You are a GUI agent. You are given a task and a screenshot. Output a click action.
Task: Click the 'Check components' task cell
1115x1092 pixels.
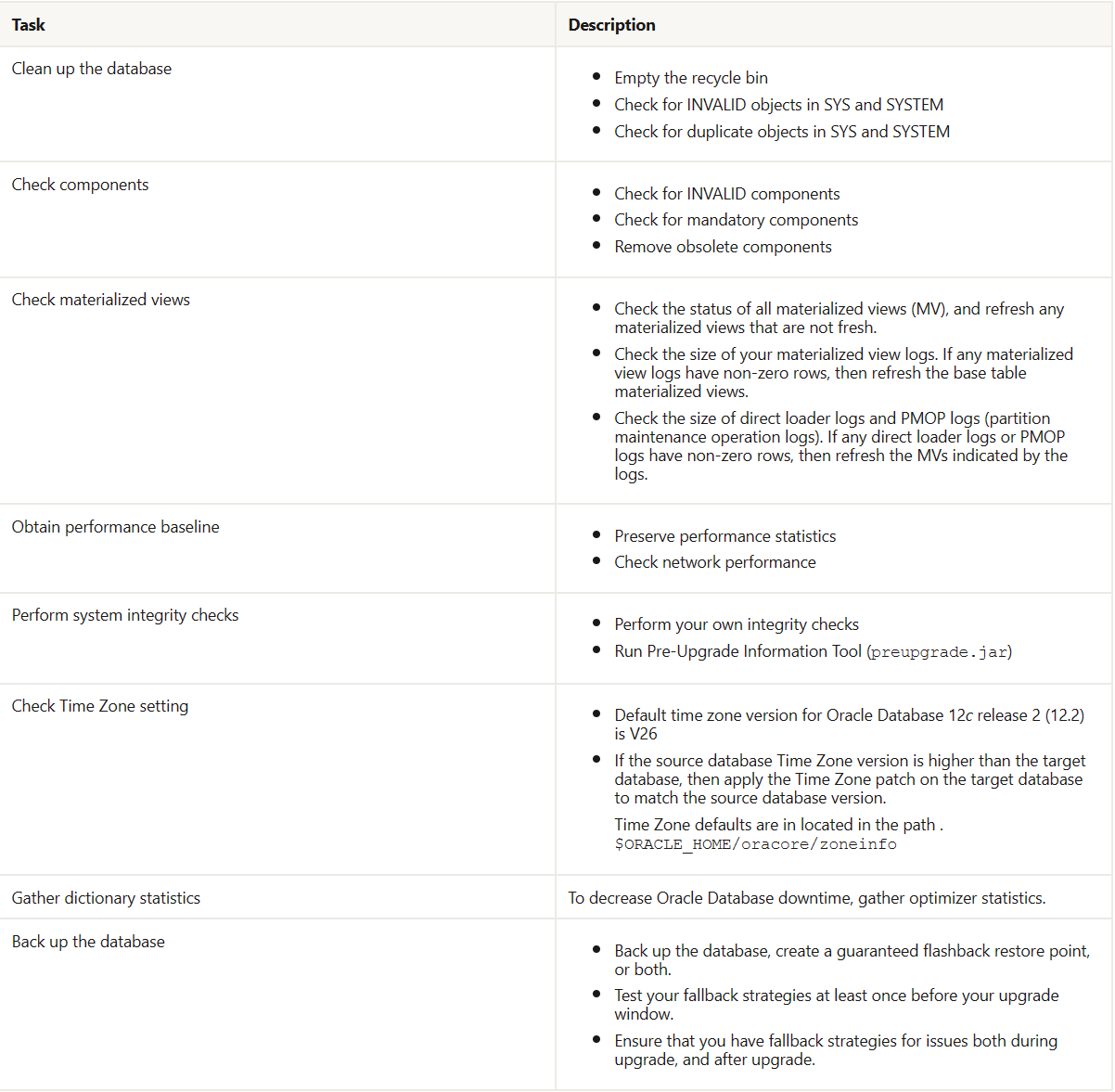click(80, 185)
